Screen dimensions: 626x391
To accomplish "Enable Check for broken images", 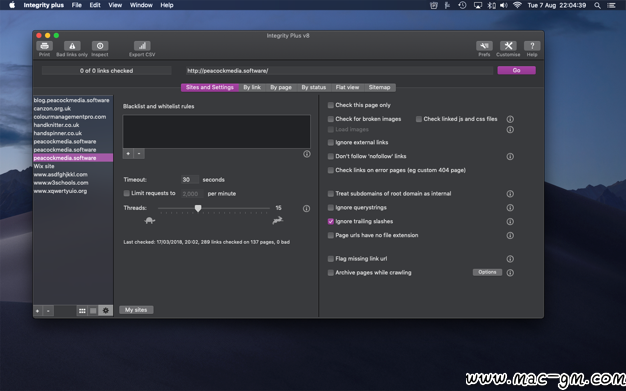I will 331,119.
